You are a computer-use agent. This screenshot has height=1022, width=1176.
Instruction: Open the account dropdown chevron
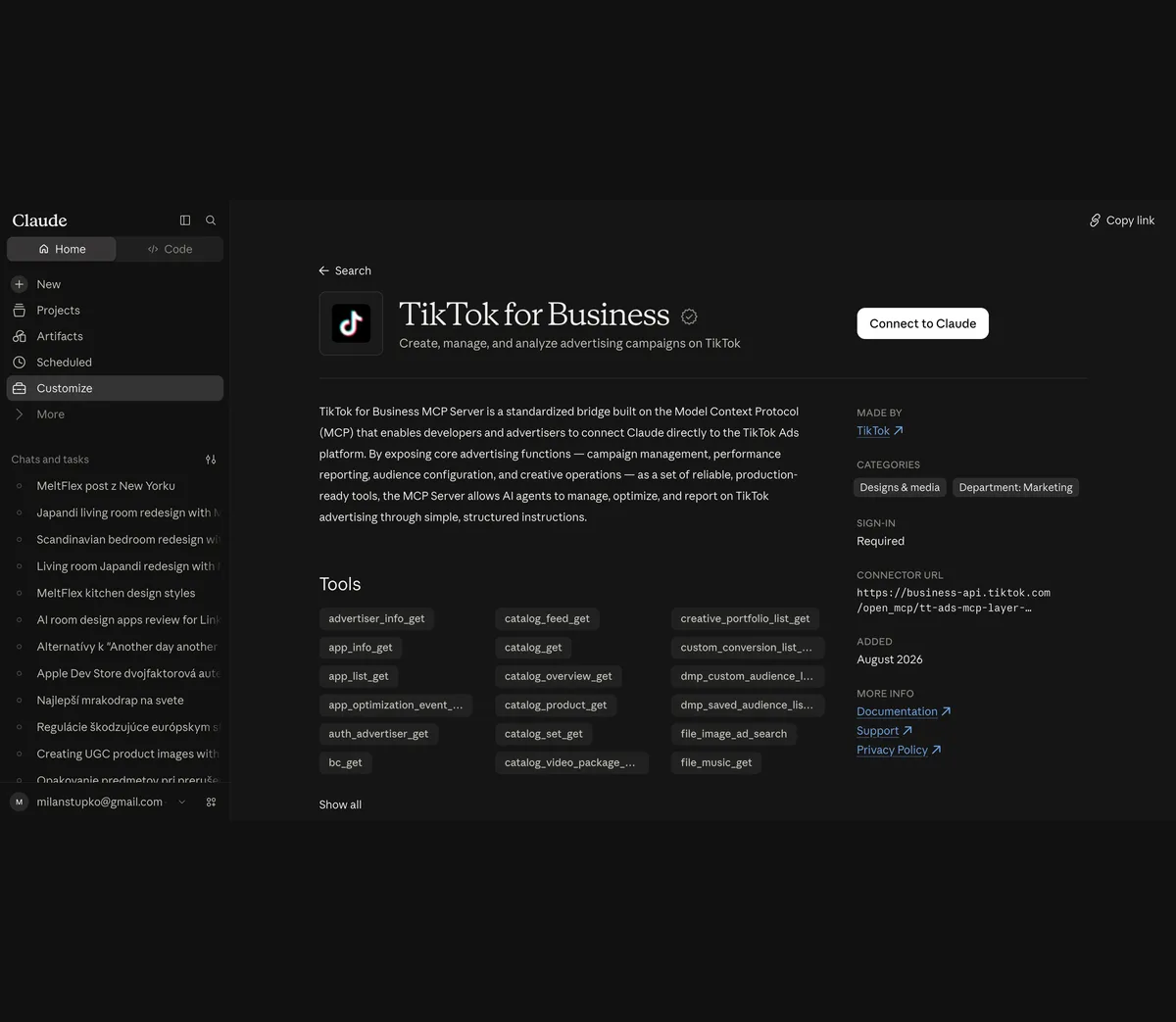pyautogui.click(x=181, y=802)
